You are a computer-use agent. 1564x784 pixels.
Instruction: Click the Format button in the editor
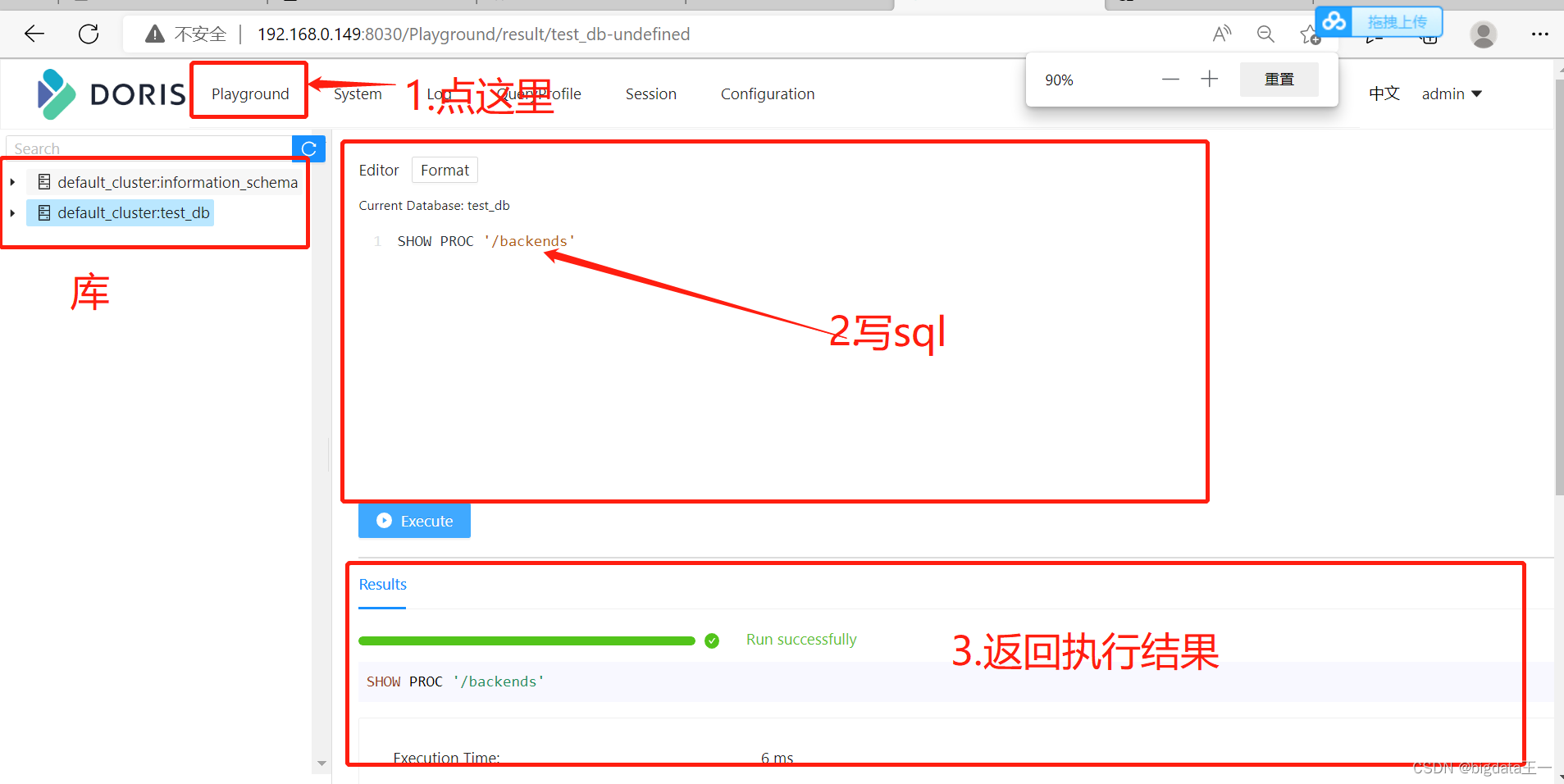point(445,170)
